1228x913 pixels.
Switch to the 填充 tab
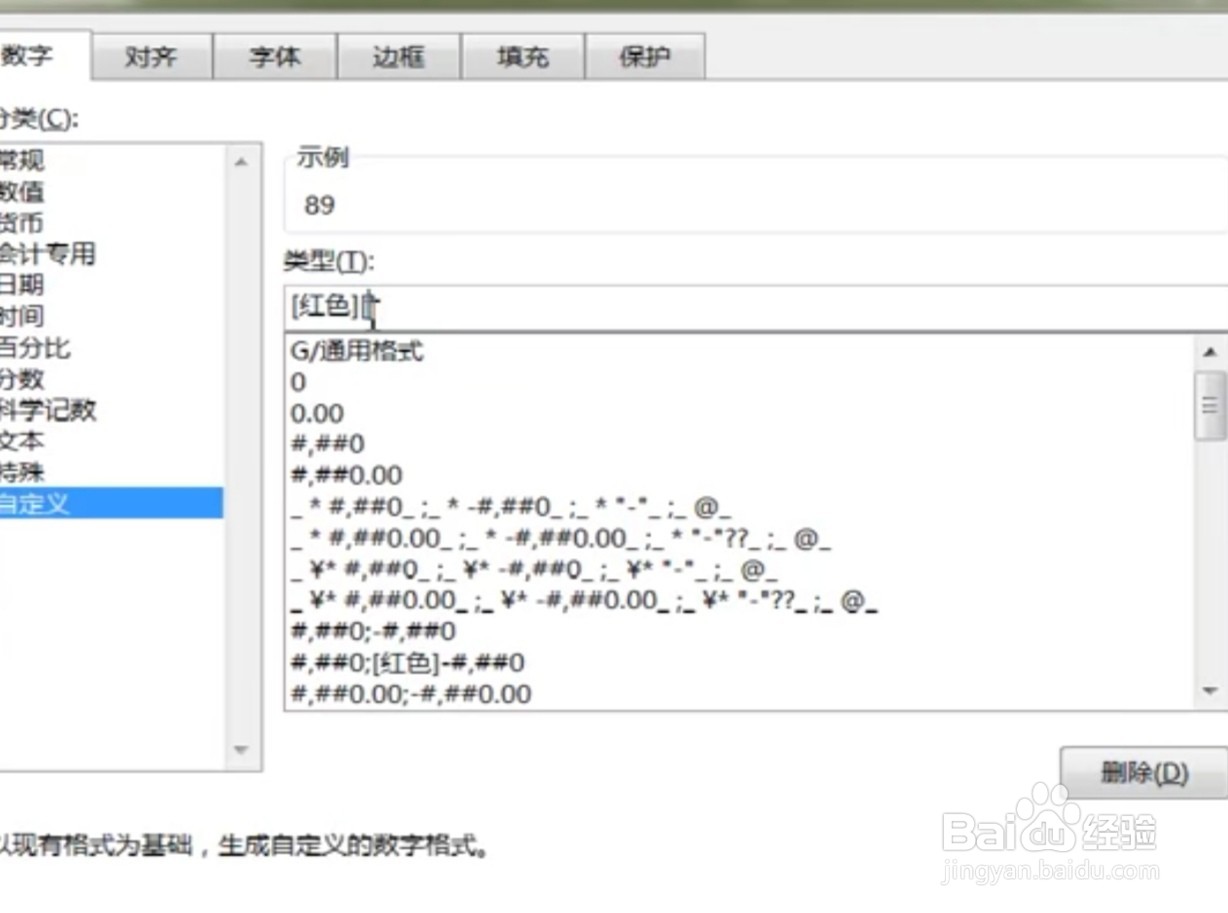[x=521, y=57]
